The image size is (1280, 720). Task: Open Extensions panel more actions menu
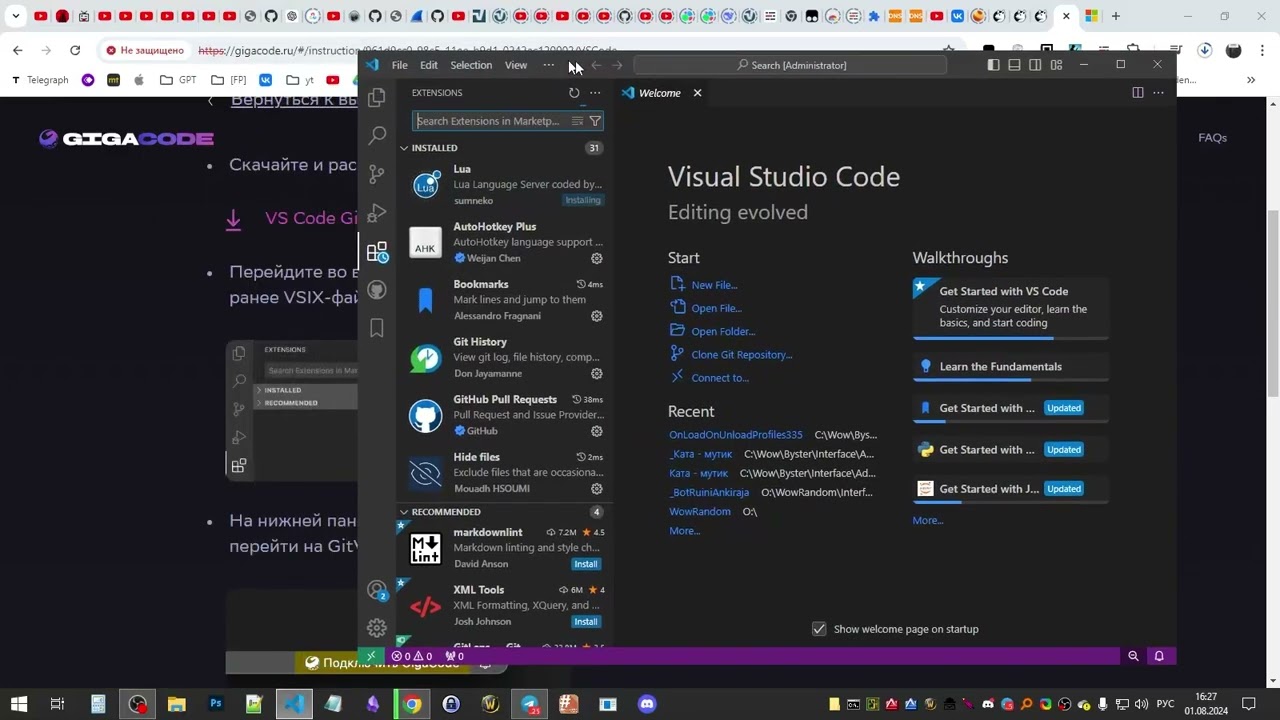(x=595, y=93)
